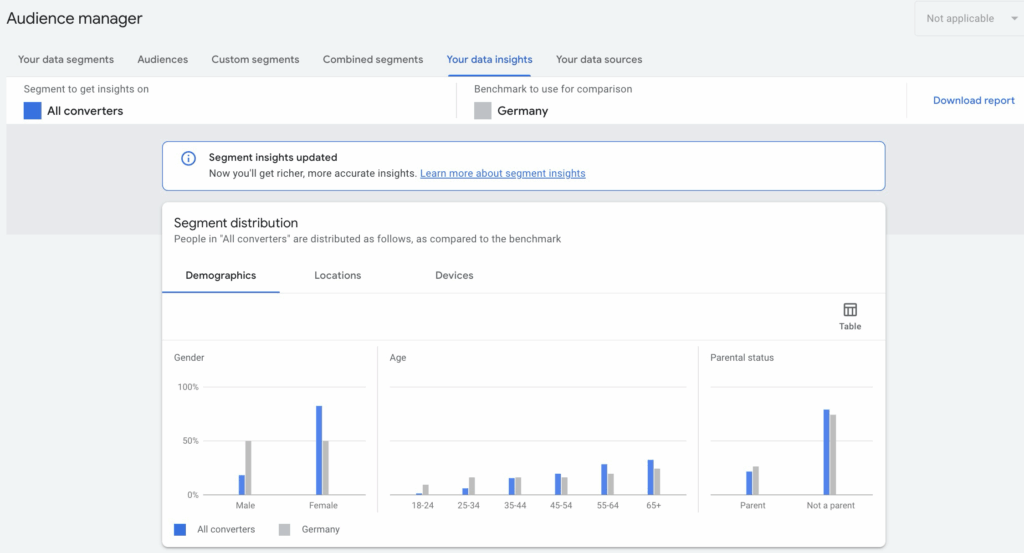The image size is (1024, 553).
Task: Click the Female blue bar in Gender chart
Action: coord(319,450)
